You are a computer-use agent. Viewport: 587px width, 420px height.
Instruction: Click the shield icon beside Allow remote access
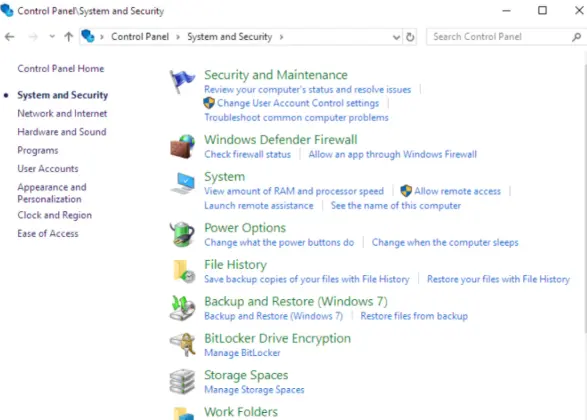pos(406,191)
